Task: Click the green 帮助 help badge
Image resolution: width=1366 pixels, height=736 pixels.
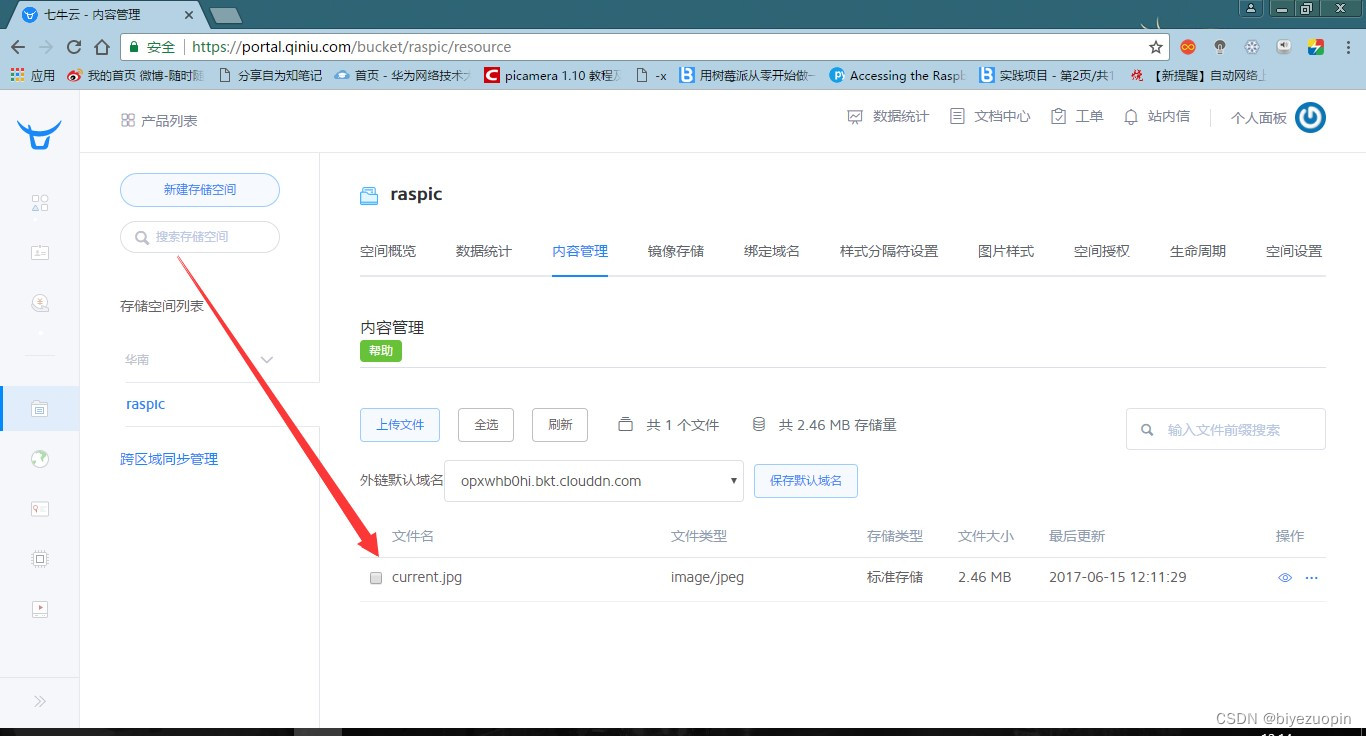Action: pos(381,351)
